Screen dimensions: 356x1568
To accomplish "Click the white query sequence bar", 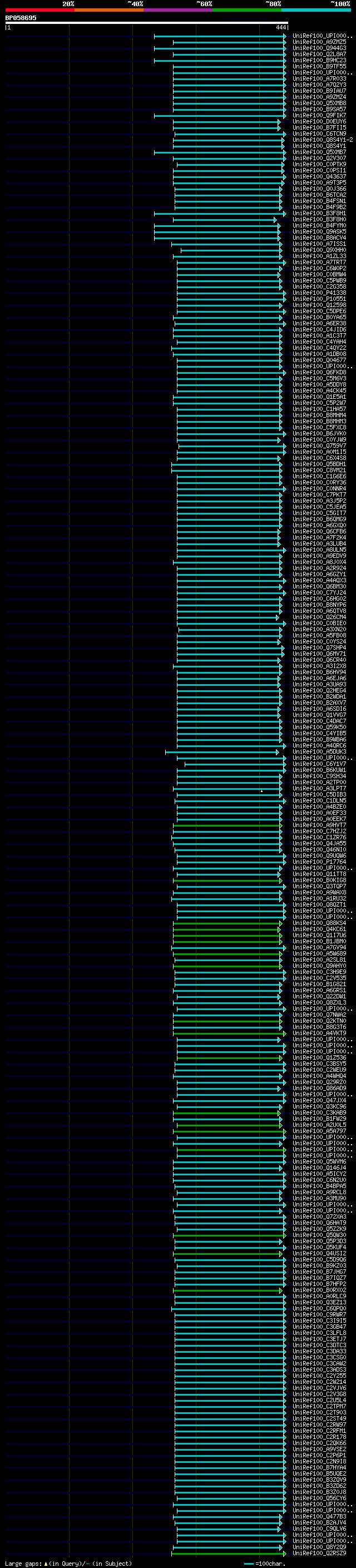I will [x=147, y=22].
